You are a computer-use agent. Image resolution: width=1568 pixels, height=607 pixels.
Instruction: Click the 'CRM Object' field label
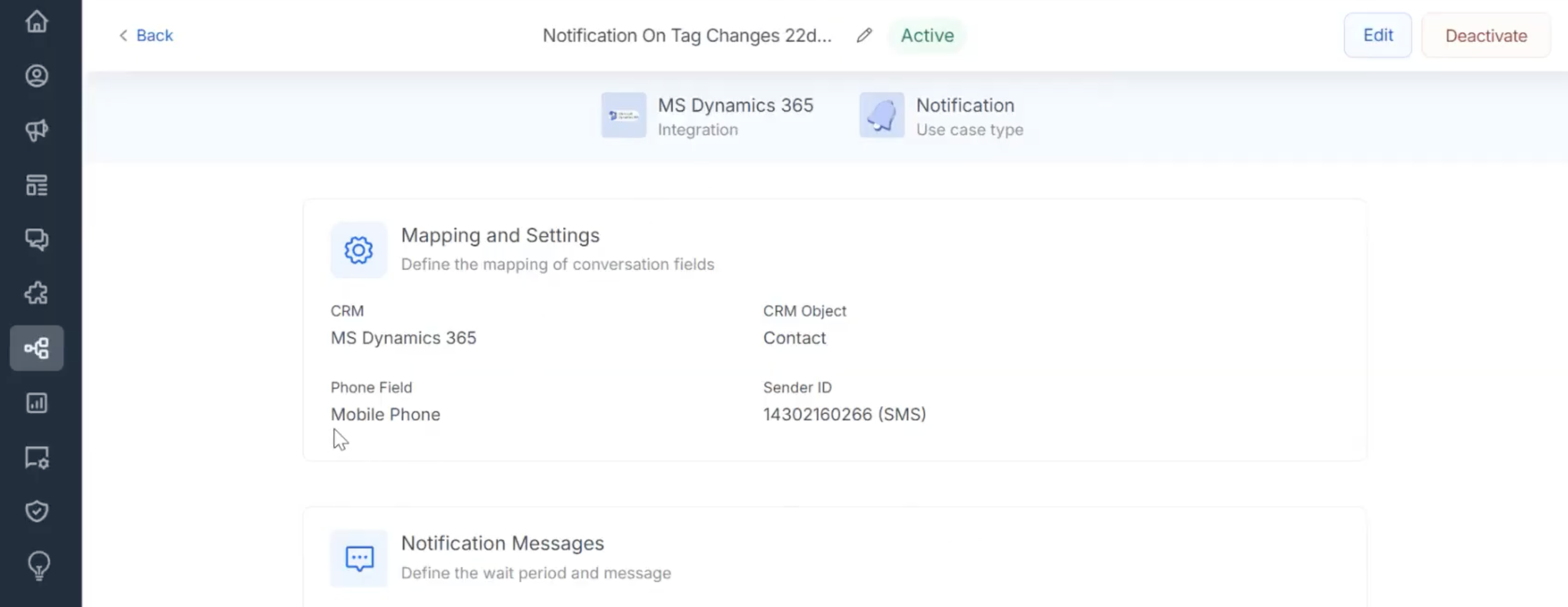pyautogui.click(x=805, y=311)
